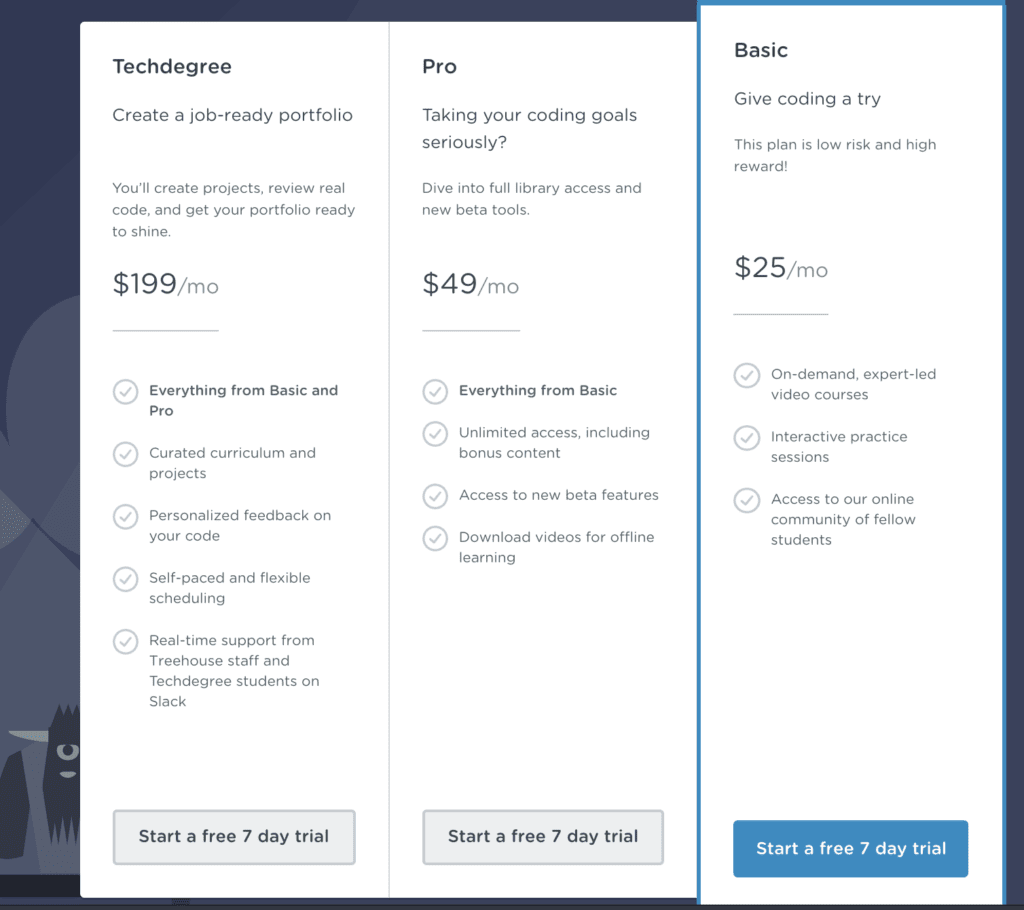1024x910 pixels.
Task: Click checkmark beside Access to new beta features
Action: coord(435,496)
